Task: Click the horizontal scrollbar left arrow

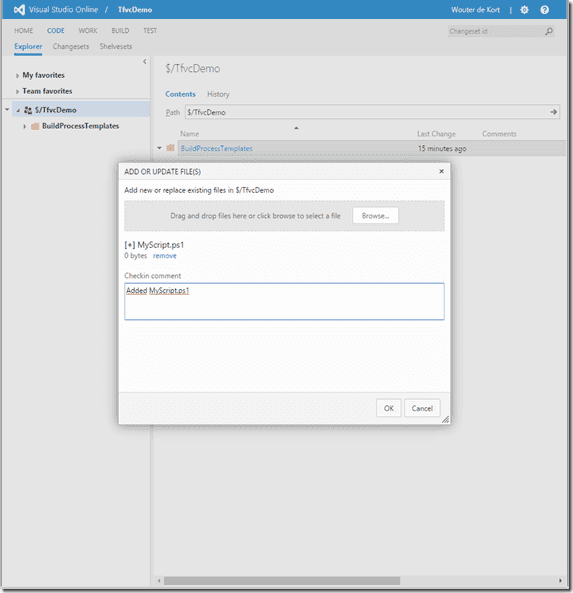Action: point(159,581)
